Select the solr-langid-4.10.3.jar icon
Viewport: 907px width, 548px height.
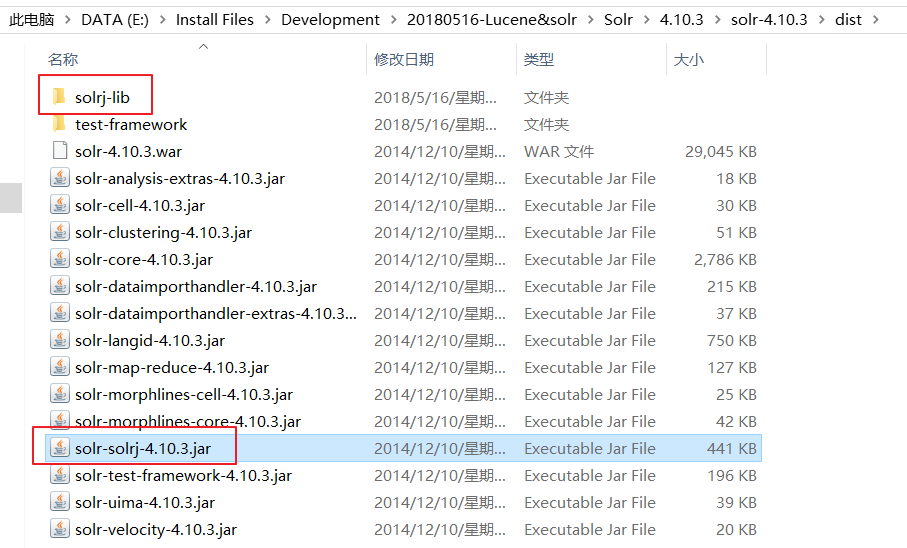coord(60,340)
